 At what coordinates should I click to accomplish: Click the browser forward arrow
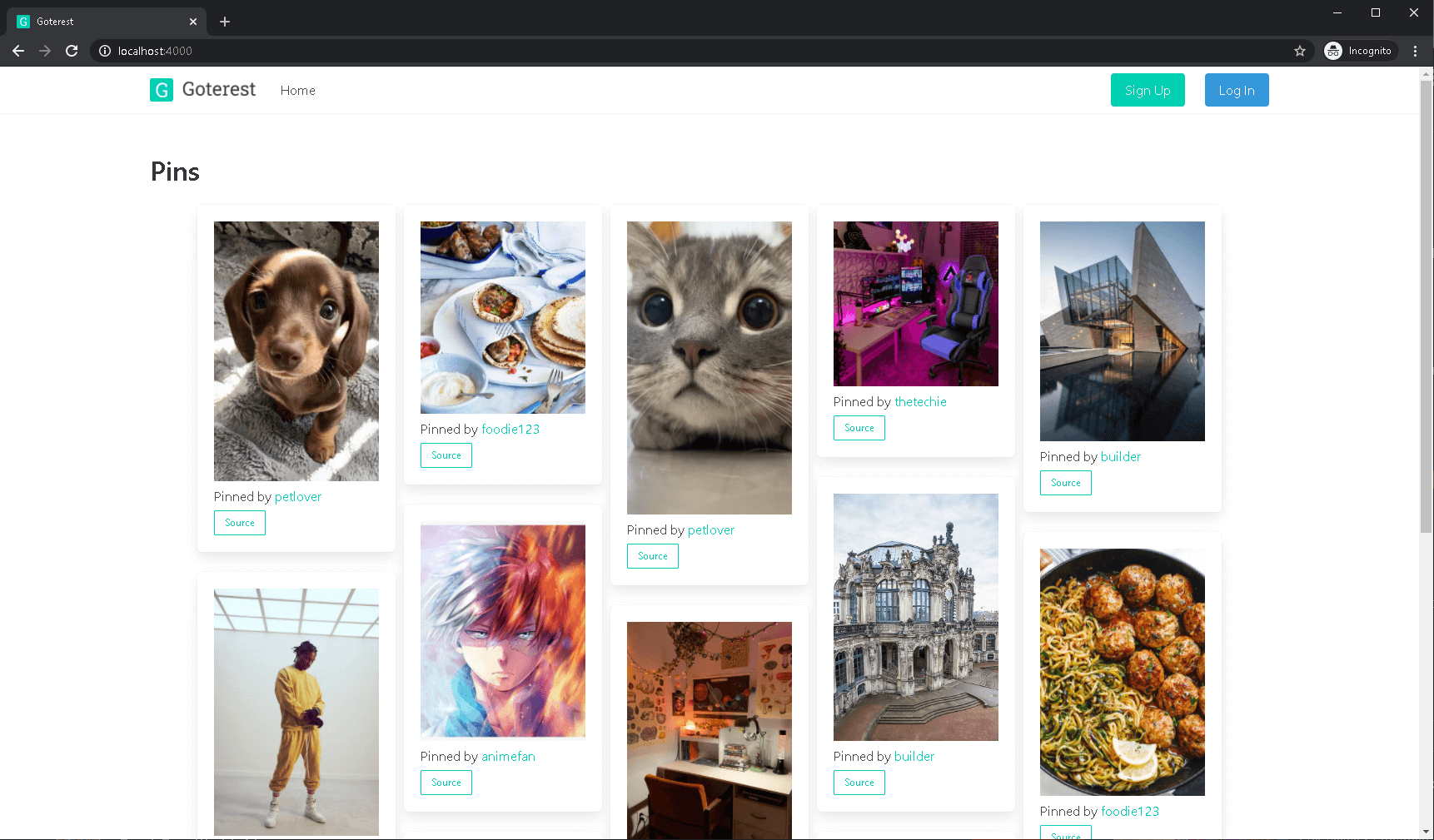tap(45, 51)
